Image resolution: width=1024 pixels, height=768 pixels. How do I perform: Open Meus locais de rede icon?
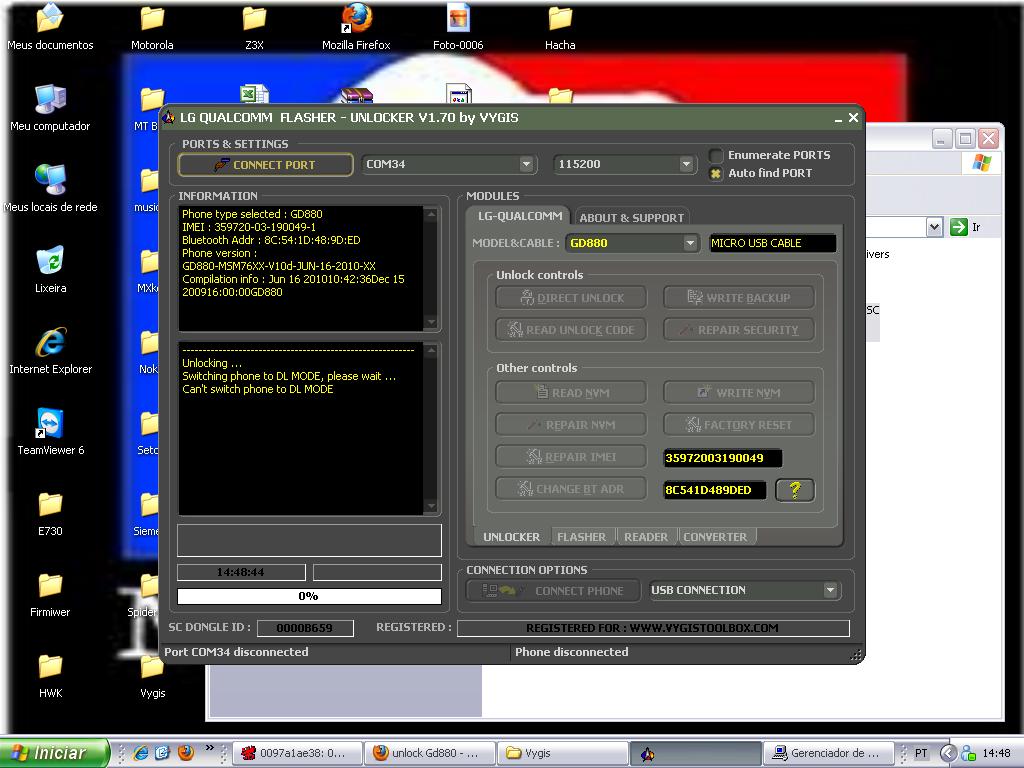(50, 189)
